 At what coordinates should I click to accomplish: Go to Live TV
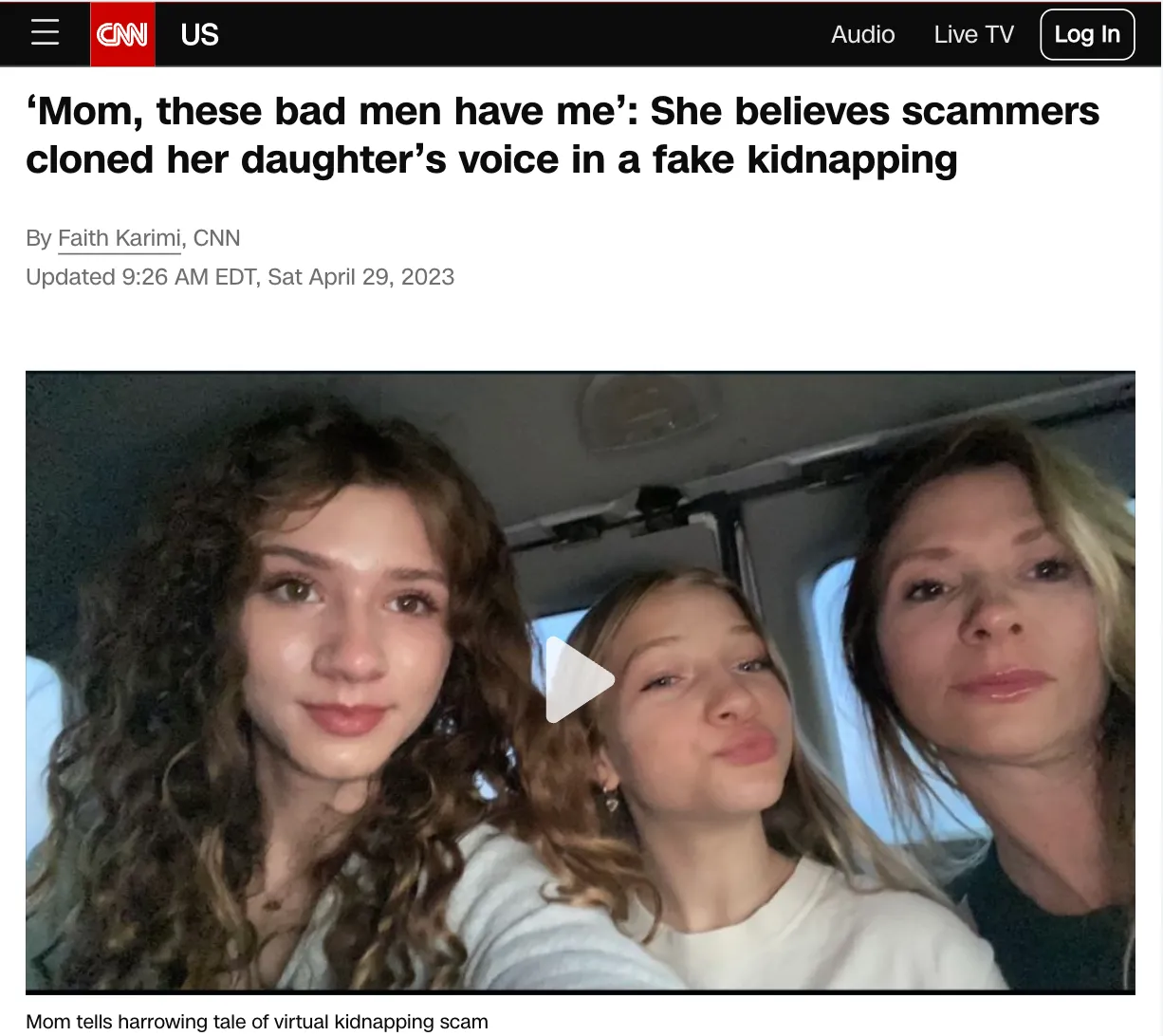click(973, 34)
